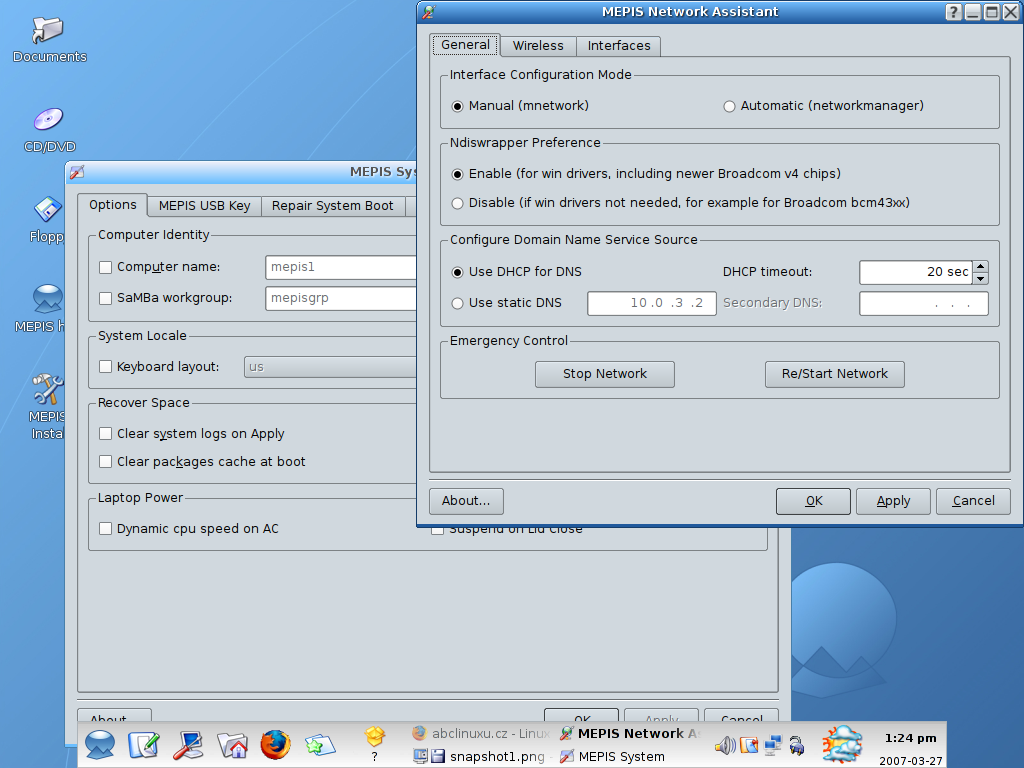The width and height of the screenshot is (1024, 768).
Task: Click the Secondary DNS field
Action: 923,303
